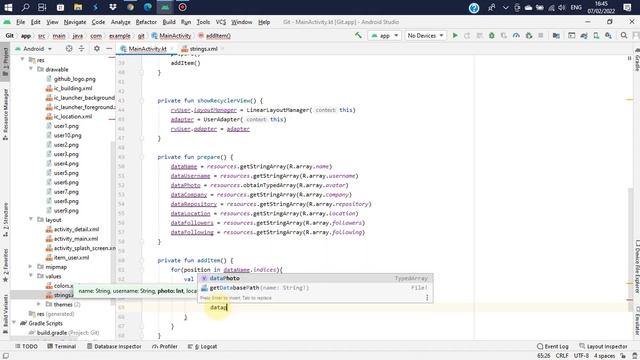Screen dimensions: 640x360
Task: Open Task View on Windows taskbar
Action: 42,7
